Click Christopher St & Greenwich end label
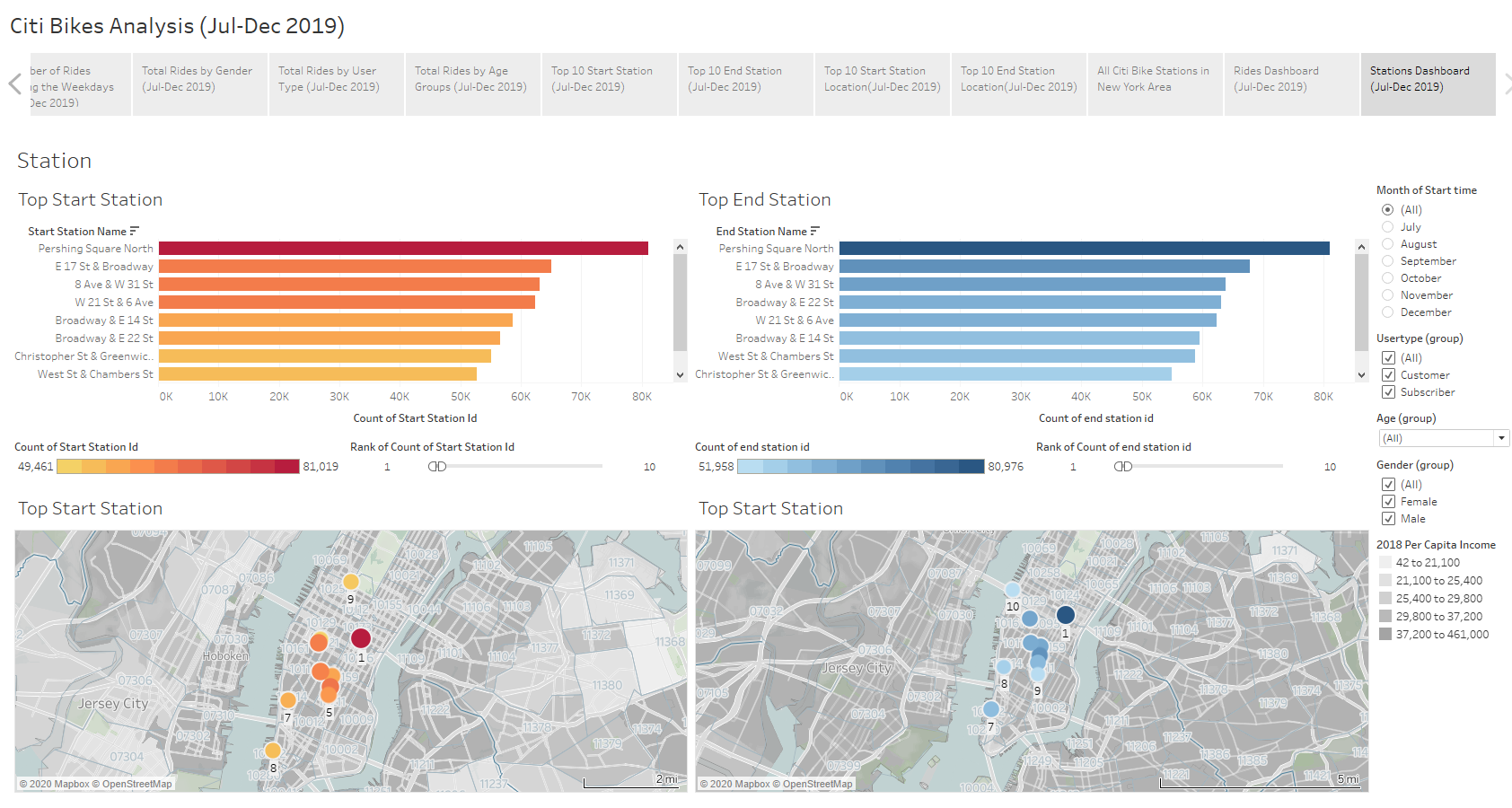Viewport: 1512px width, 808px height. pyautogui.click(x=765, y=374)
